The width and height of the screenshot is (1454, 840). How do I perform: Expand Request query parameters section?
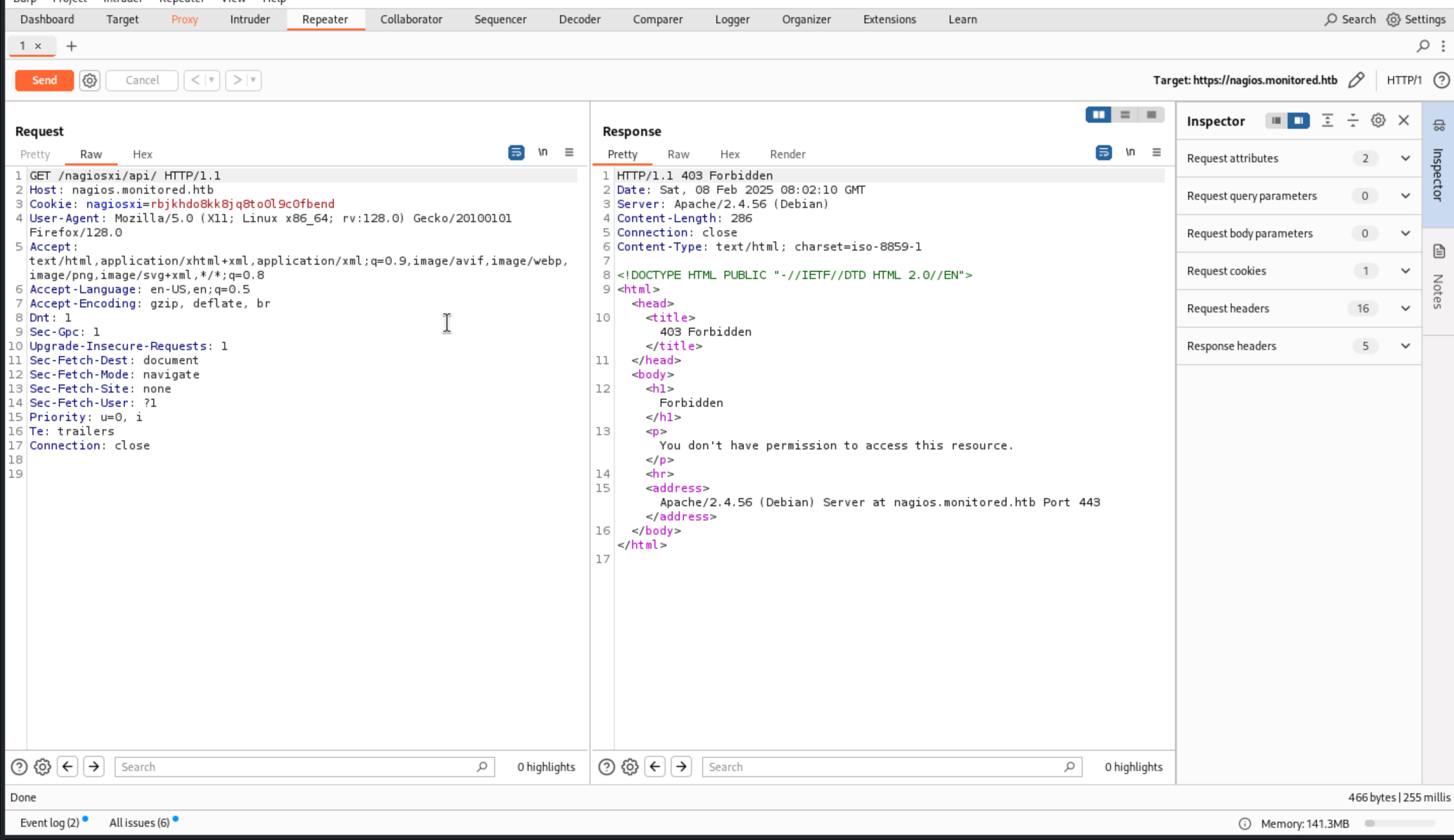coord(1298,196)
